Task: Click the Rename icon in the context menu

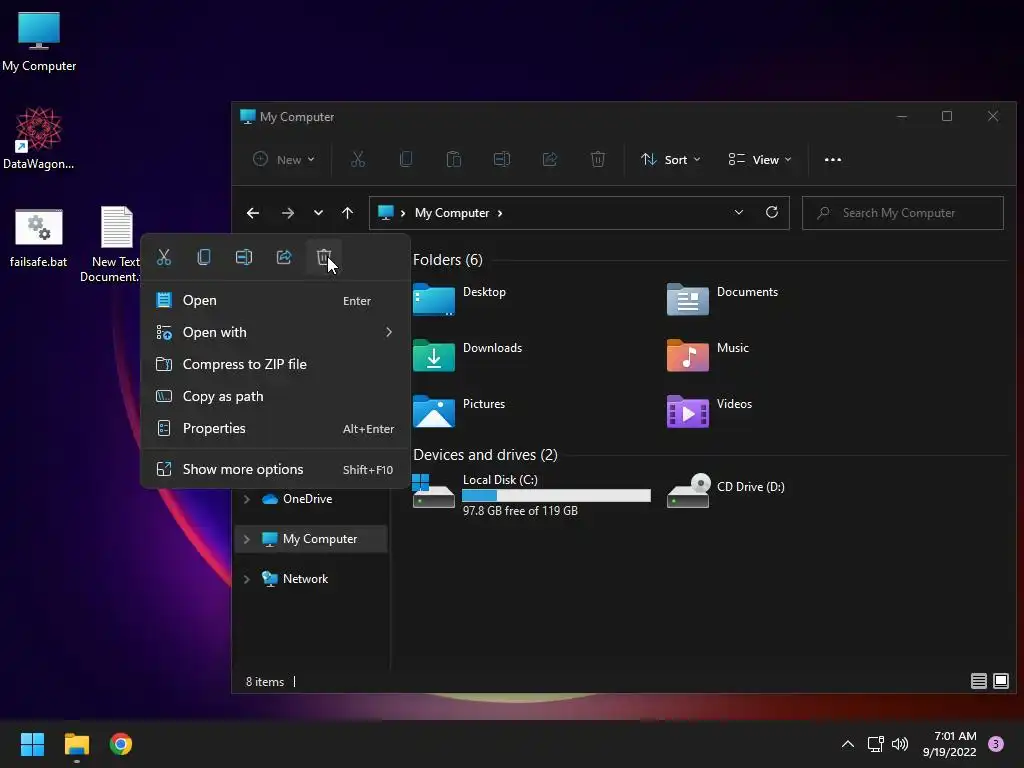Action: 244,257
